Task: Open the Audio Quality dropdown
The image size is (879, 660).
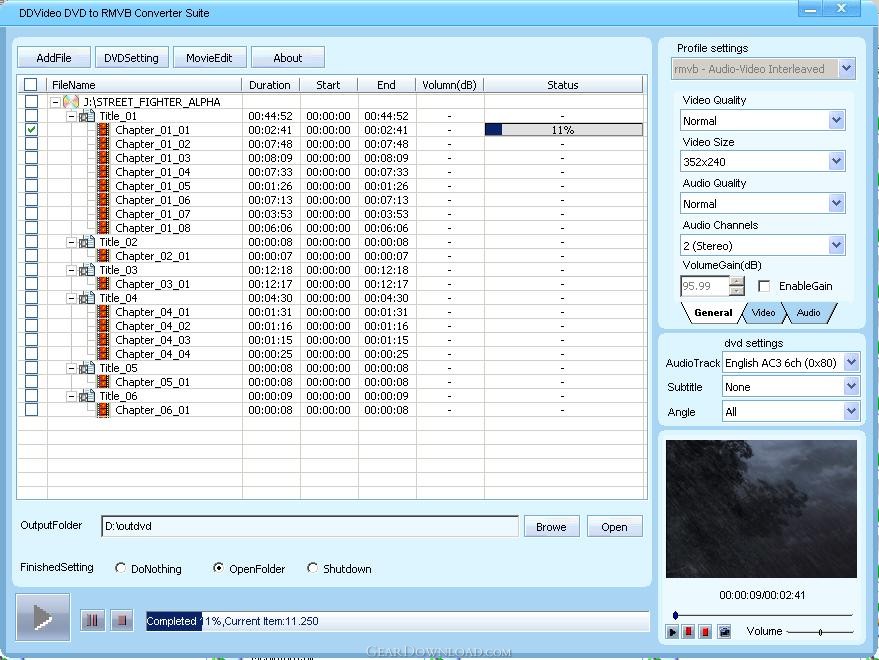Action: (836, 204)
